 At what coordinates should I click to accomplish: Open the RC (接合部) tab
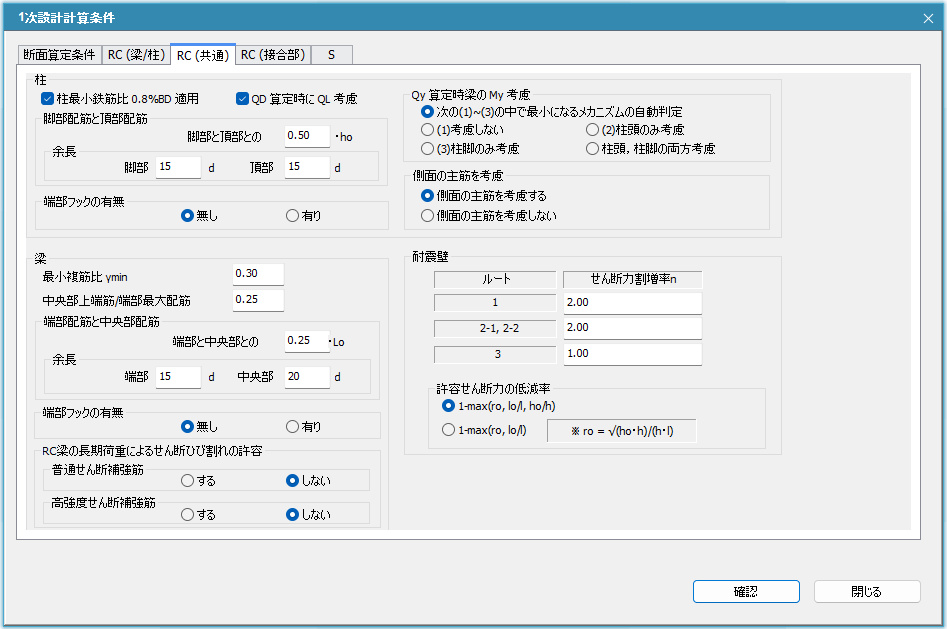273,54
